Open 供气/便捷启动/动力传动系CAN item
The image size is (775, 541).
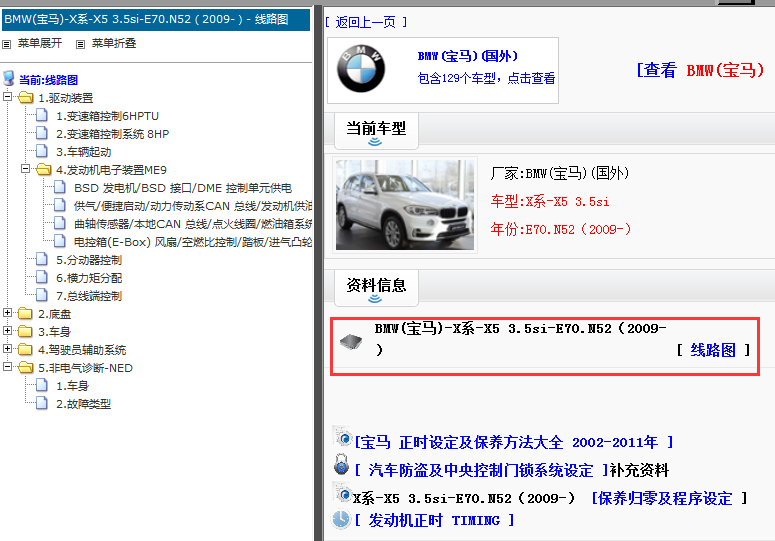click(x=193, y=206)
